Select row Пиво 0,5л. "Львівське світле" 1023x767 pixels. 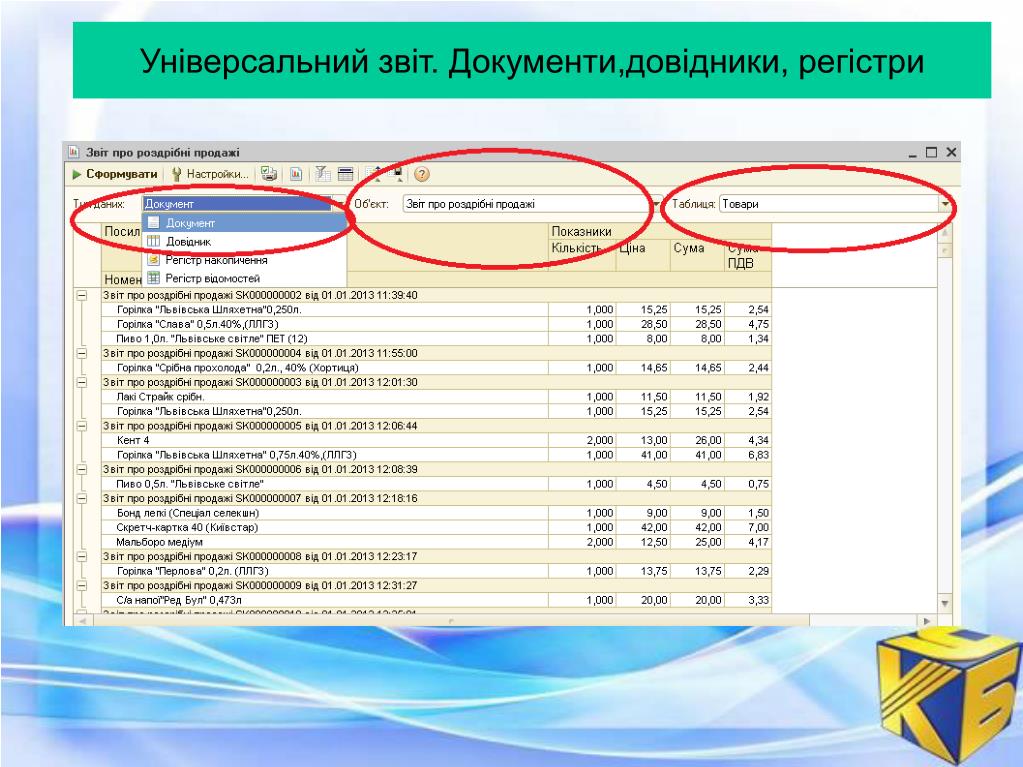tap(436, 484)
